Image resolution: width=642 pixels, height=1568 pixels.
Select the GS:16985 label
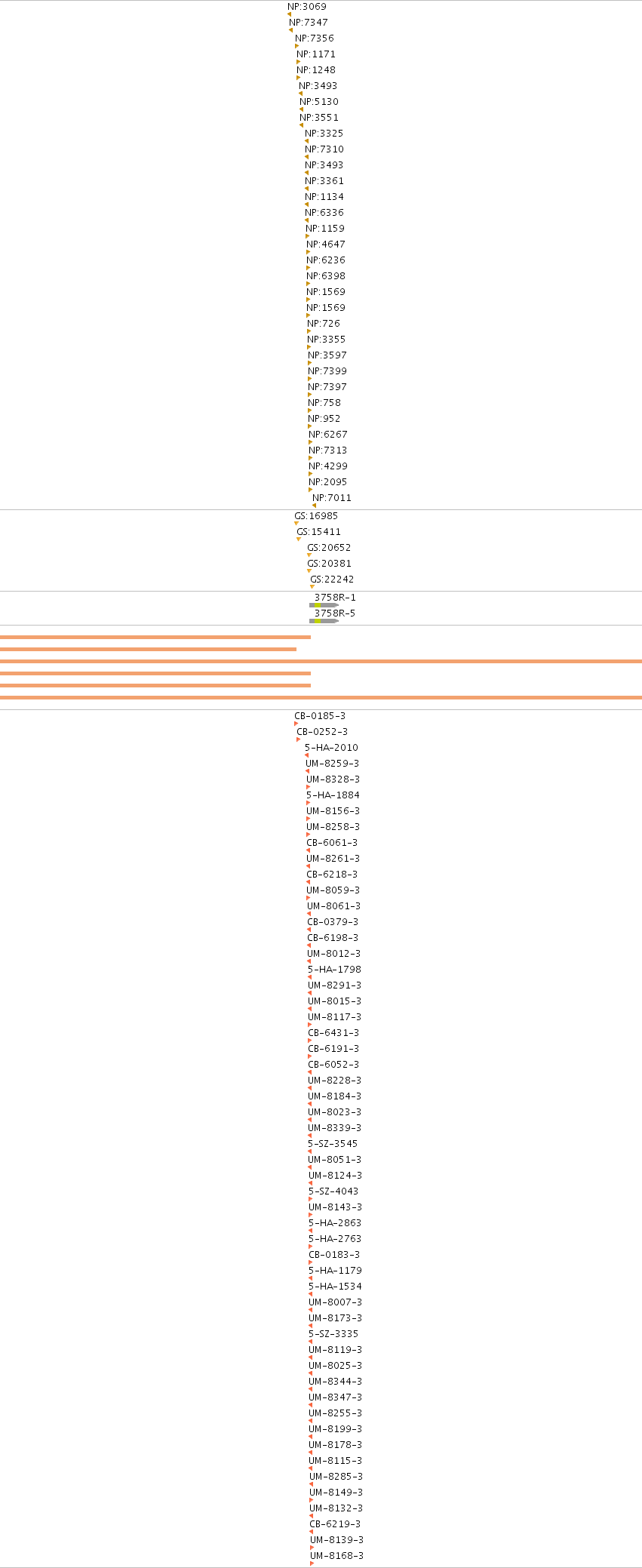click(316, 516)
